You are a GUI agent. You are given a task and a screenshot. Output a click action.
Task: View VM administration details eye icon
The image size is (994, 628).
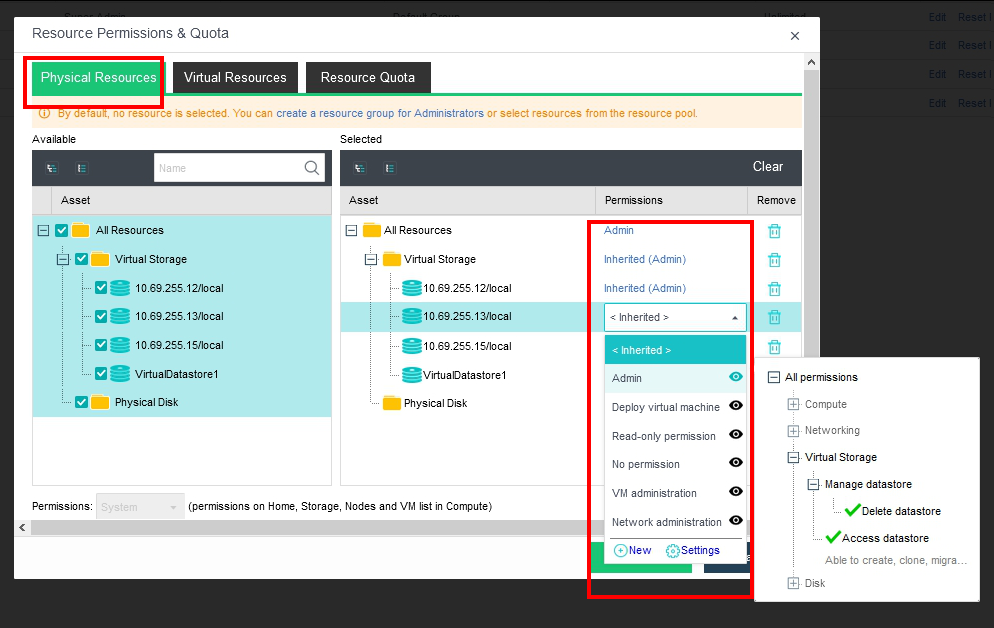735,491
